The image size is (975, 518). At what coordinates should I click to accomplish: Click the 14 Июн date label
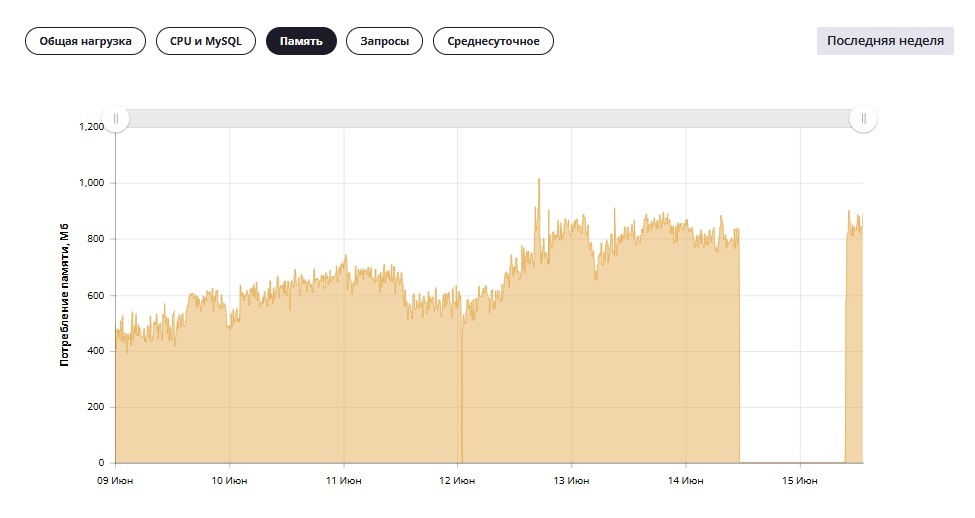coord(685,480)
